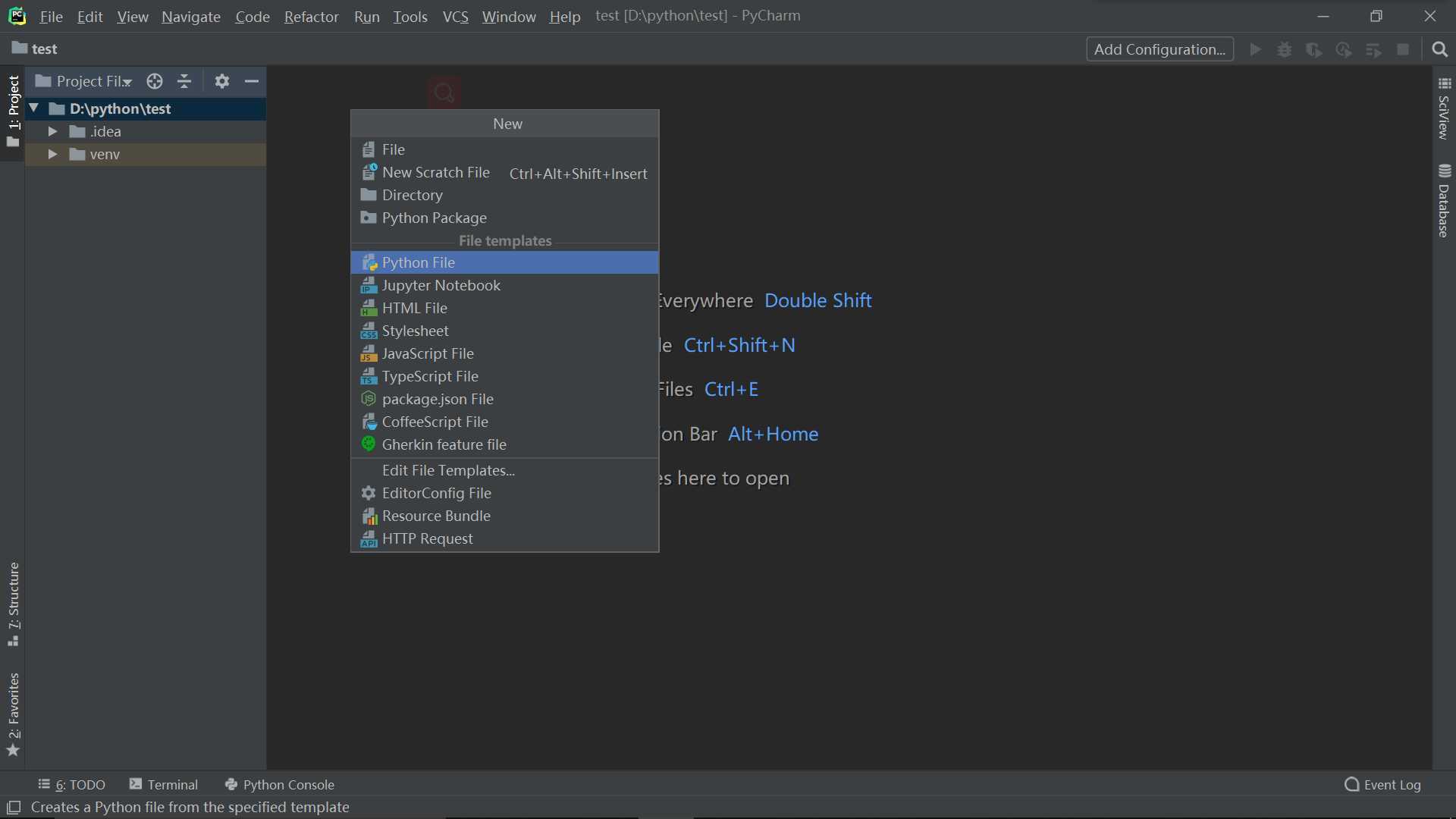Select the venv folder row
Viewport: 1456px width, 819px height.
(x=146, y=154)
